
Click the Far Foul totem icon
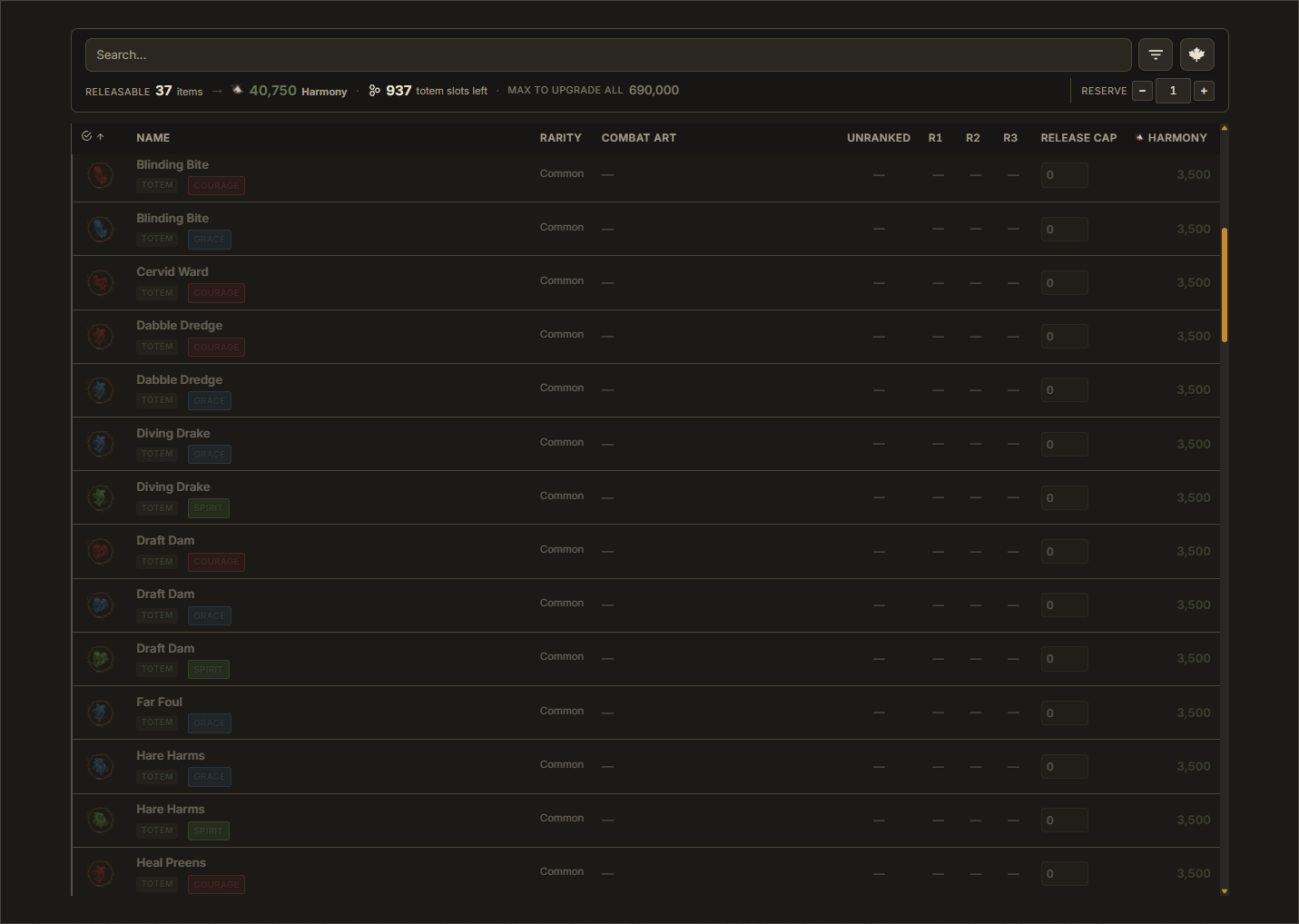coord(101,713)
